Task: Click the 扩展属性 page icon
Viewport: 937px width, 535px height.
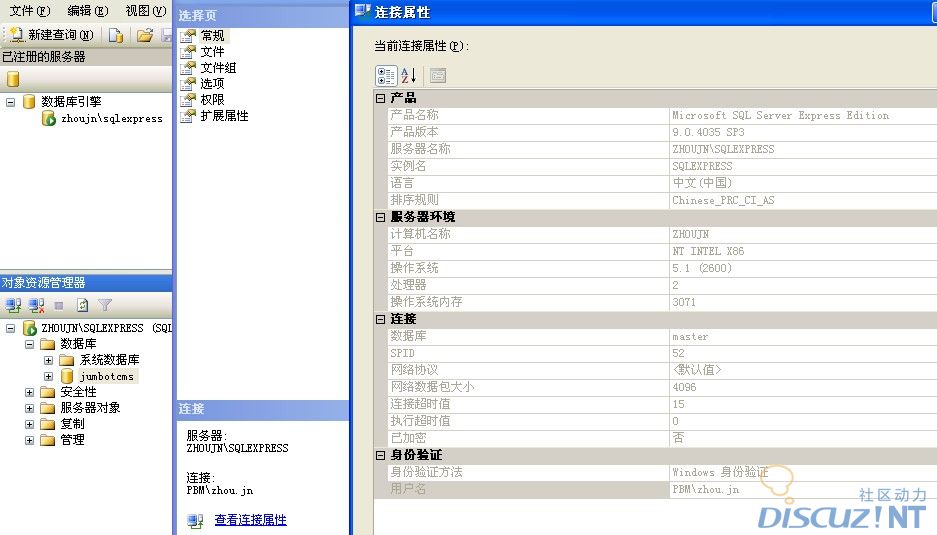Action: [x=188, y=116]
